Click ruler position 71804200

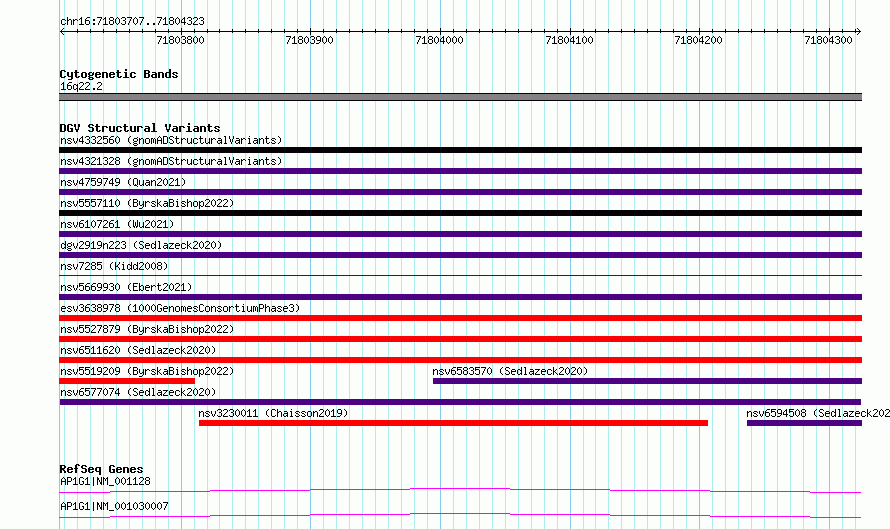point(699,40)
